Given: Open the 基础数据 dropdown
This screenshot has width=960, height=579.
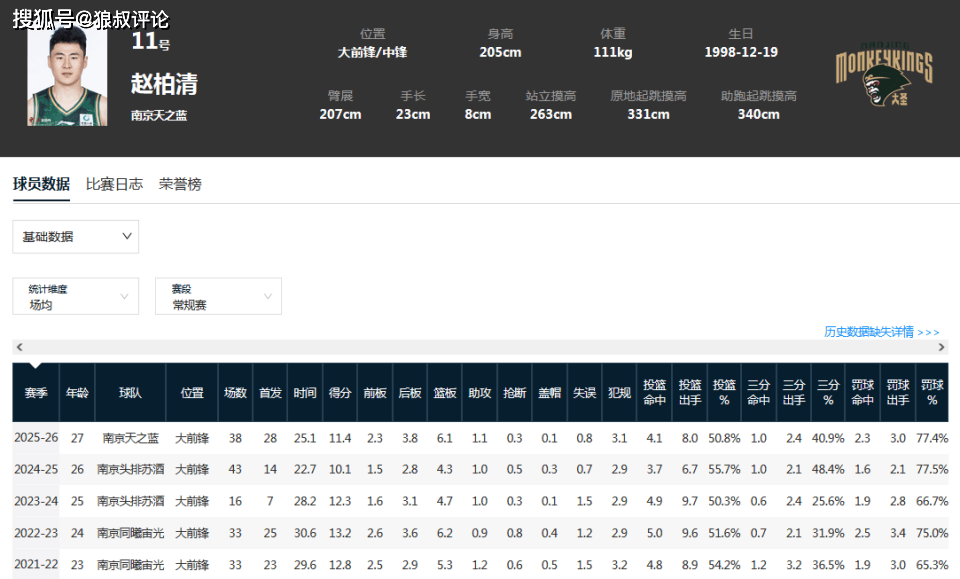Looking at the screenshot, I should click(75, 237).
